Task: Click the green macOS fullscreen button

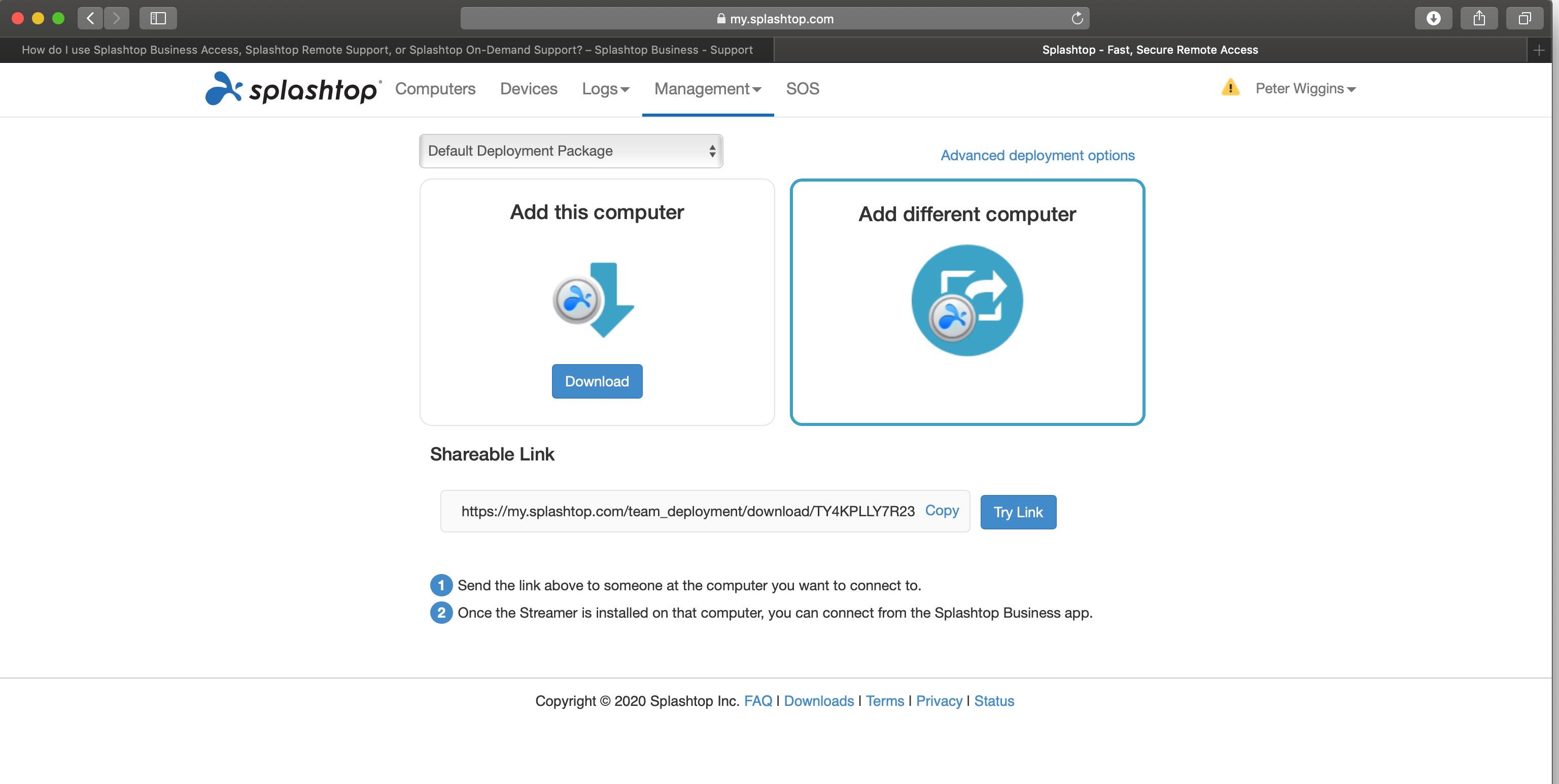Action: point(58,18)
